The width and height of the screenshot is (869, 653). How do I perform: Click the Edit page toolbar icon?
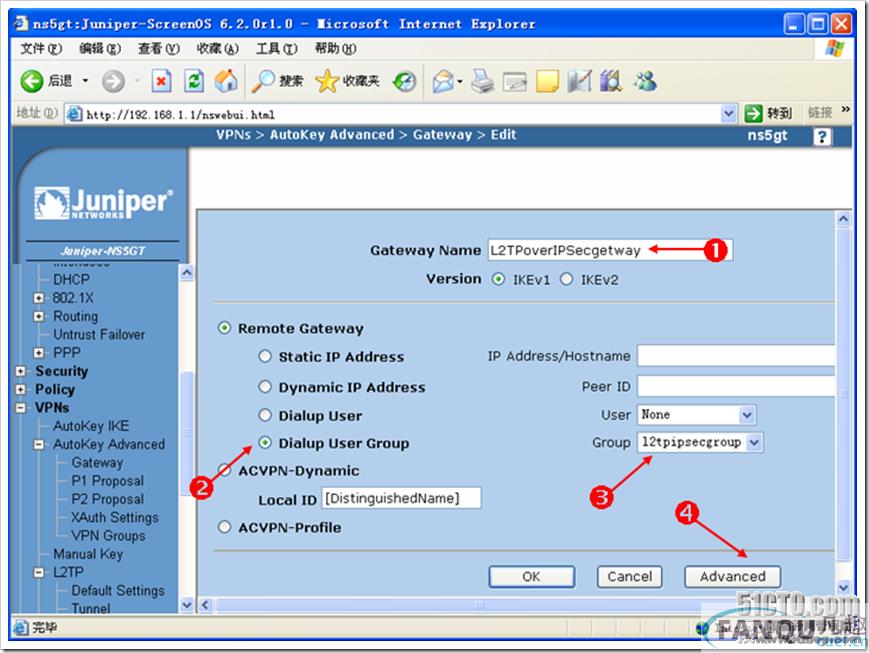[x=515, y=82]
